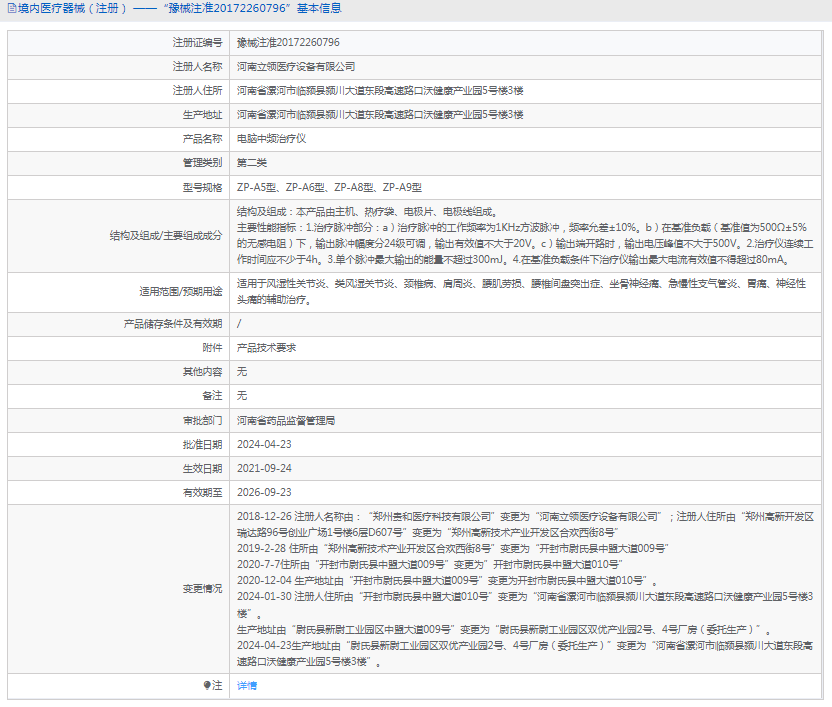832x707 pixels.
Task: Select the 2024-01-30 change record line
Action: tap(525, 605)
